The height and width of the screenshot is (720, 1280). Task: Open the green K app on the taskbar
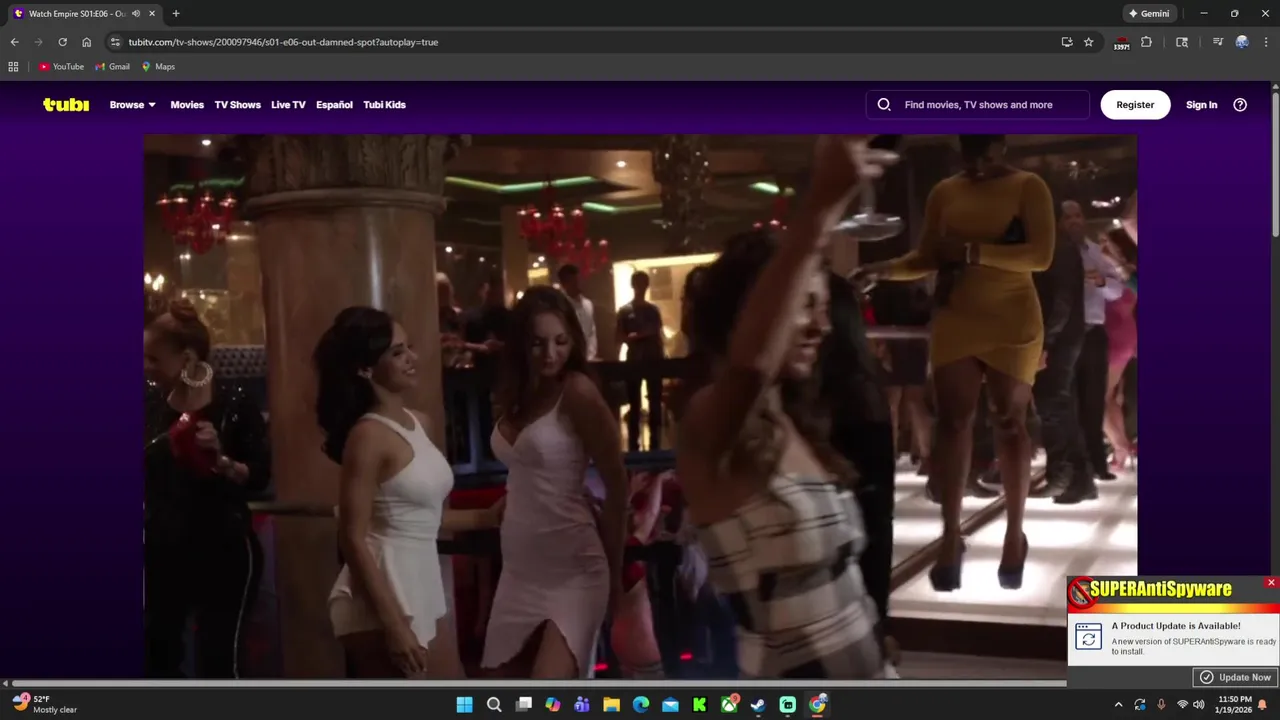699,704
